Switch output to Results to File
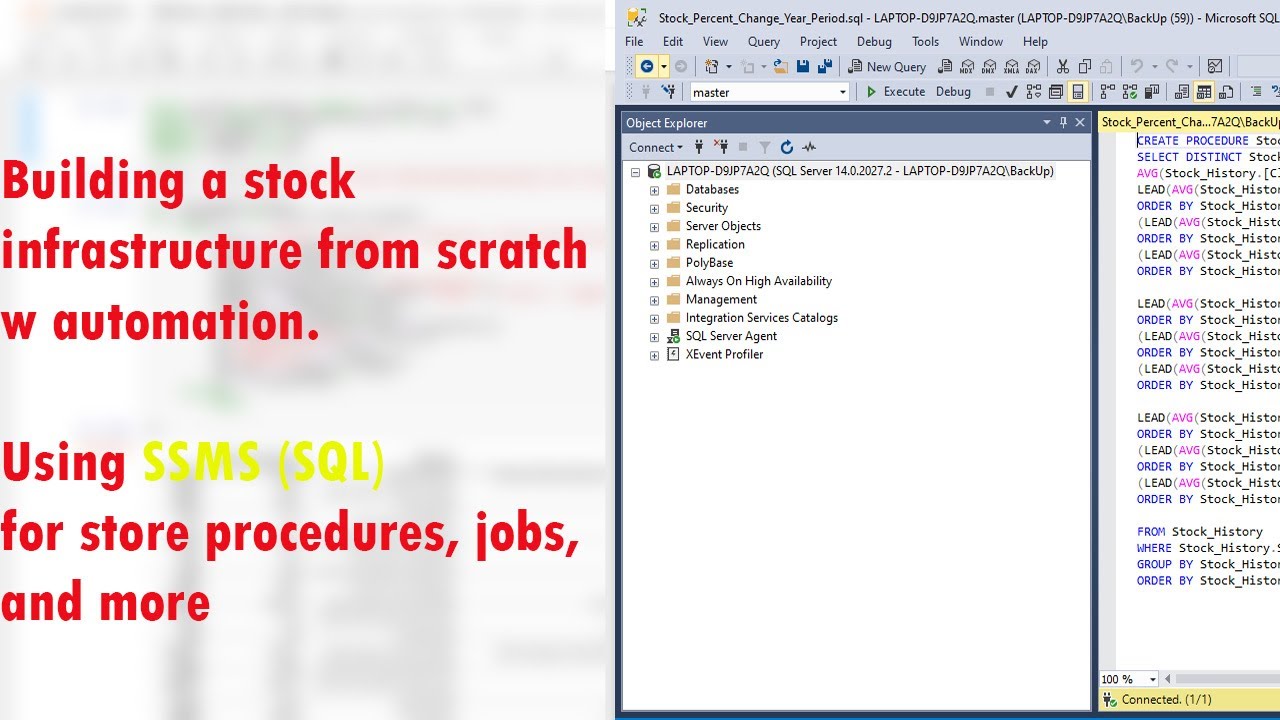 point(1226,92)
